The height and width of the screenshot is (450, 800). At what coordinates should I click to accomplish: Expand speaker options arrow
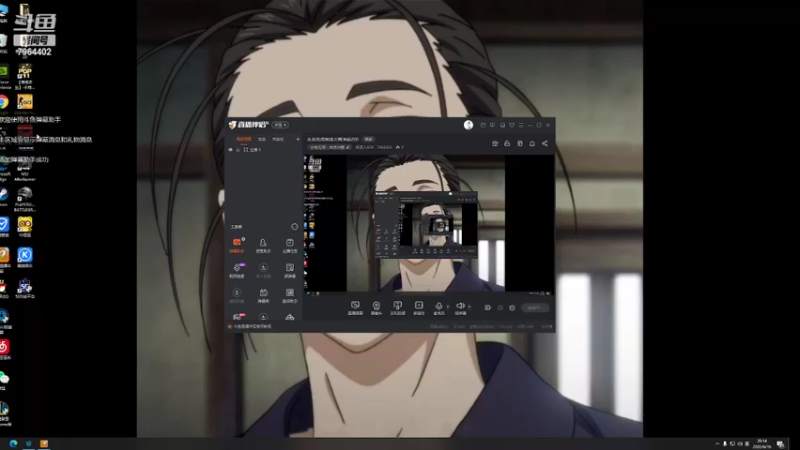(469, 307)
